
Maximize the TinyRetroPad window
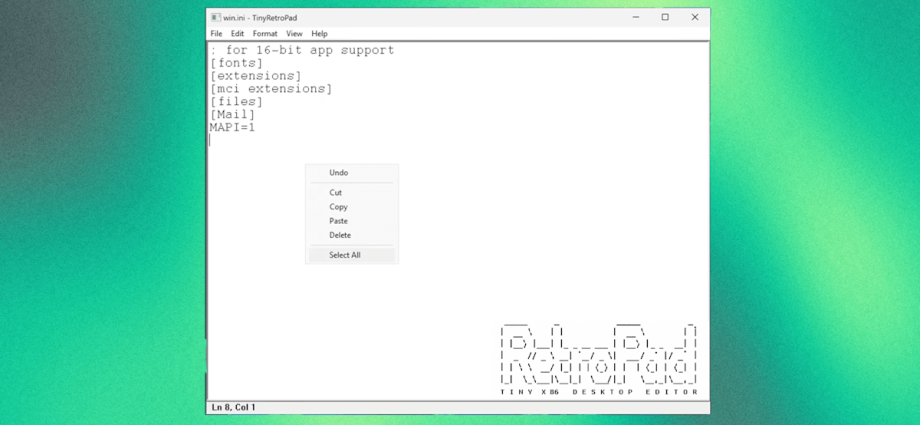(x=665, y=18)
